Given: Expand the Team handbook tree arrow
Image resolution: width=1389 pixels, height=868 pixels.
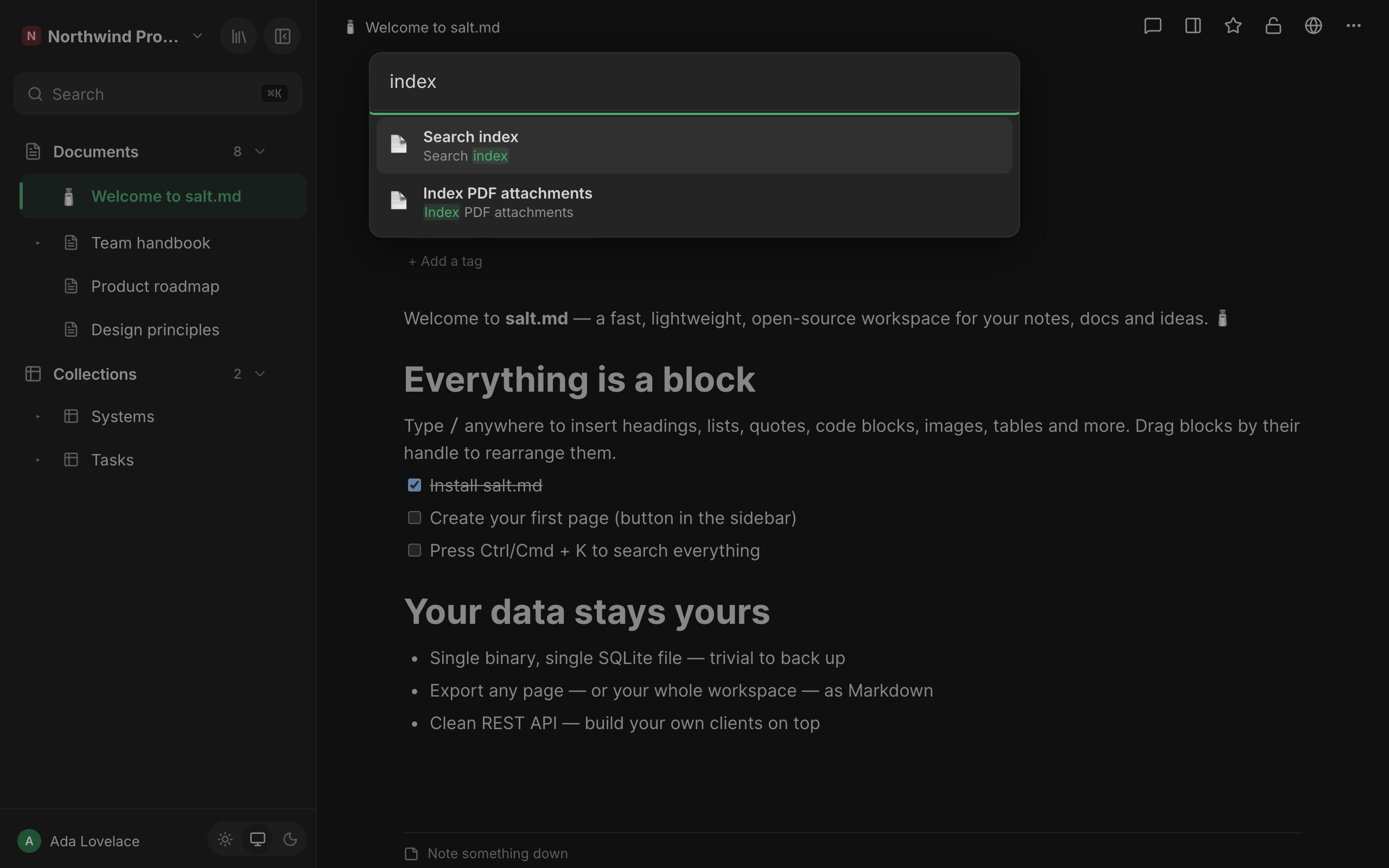Looking at the screenshot, I should point(38,243).
